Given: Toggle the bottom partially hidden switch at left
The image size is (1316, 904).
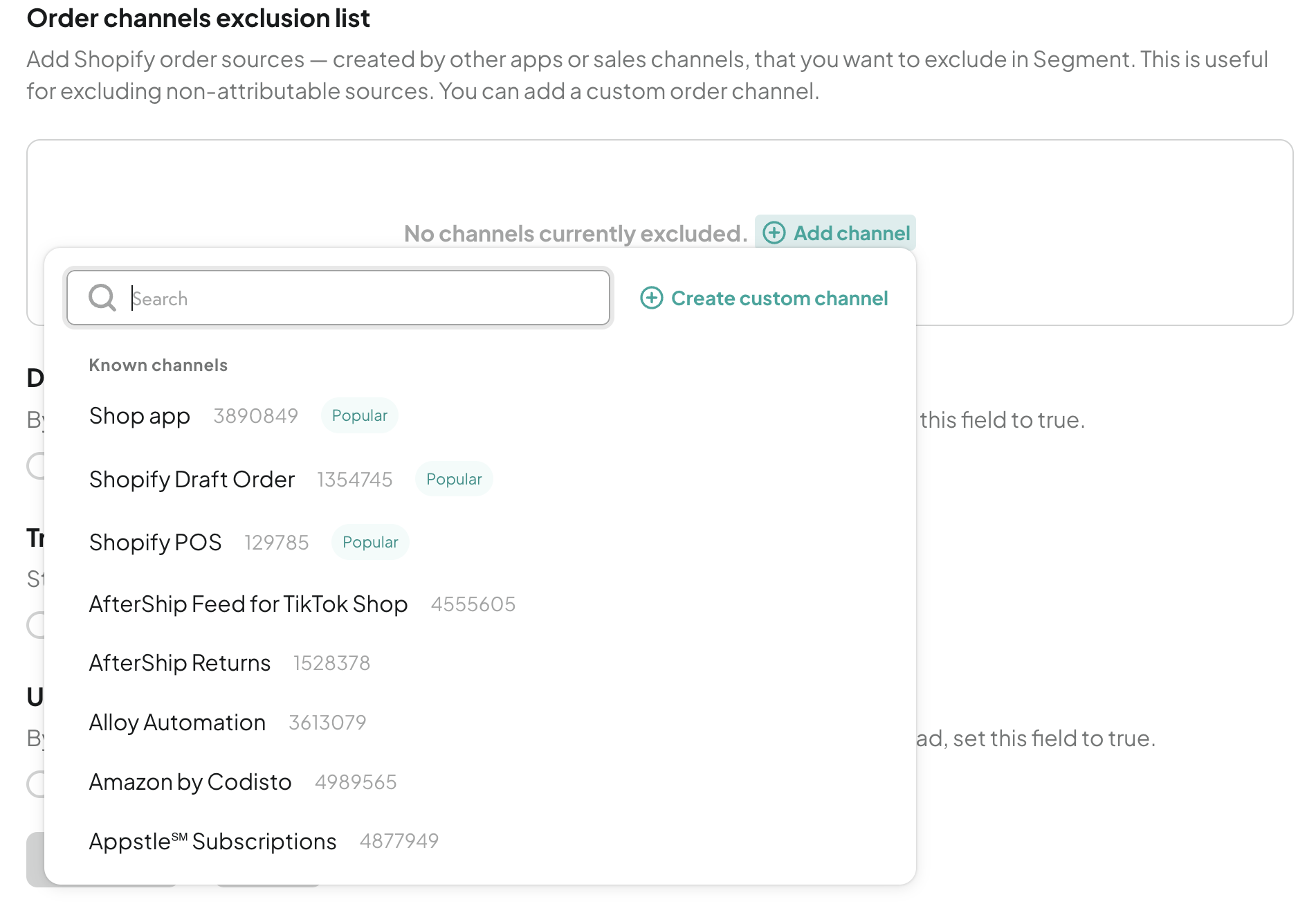Looking at the screenshot, I should (x=36, y=784).
